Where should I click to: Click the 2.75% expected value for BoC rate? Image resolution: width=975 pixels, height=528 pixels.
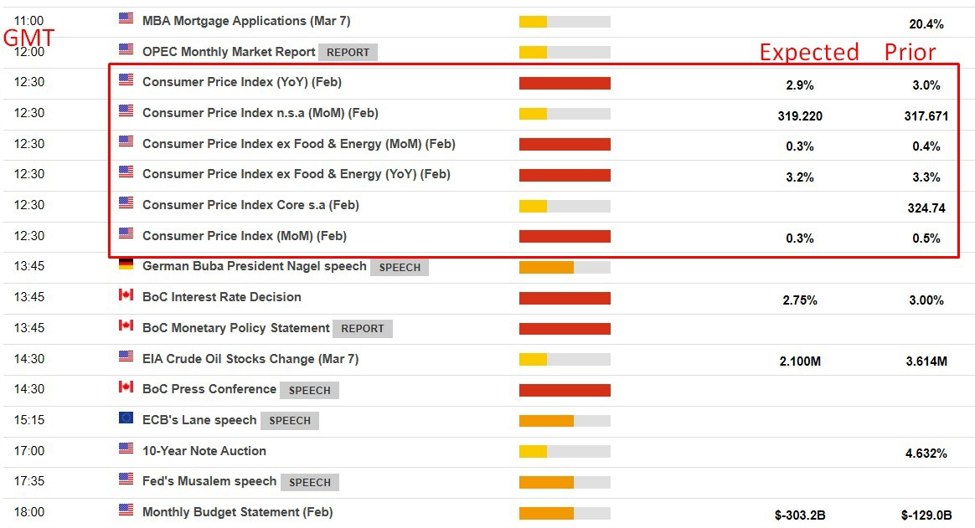click(800, 300)
